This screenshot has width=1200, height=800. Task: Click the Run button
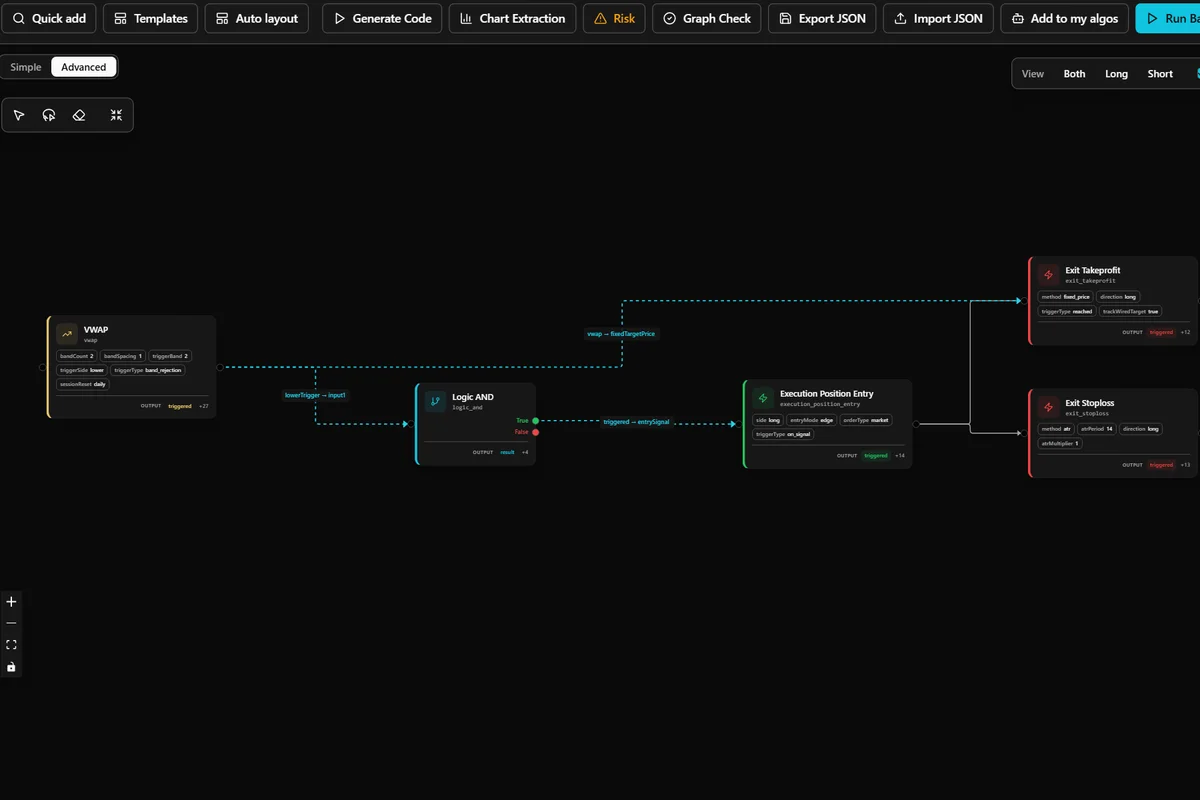coord(1168,18)
